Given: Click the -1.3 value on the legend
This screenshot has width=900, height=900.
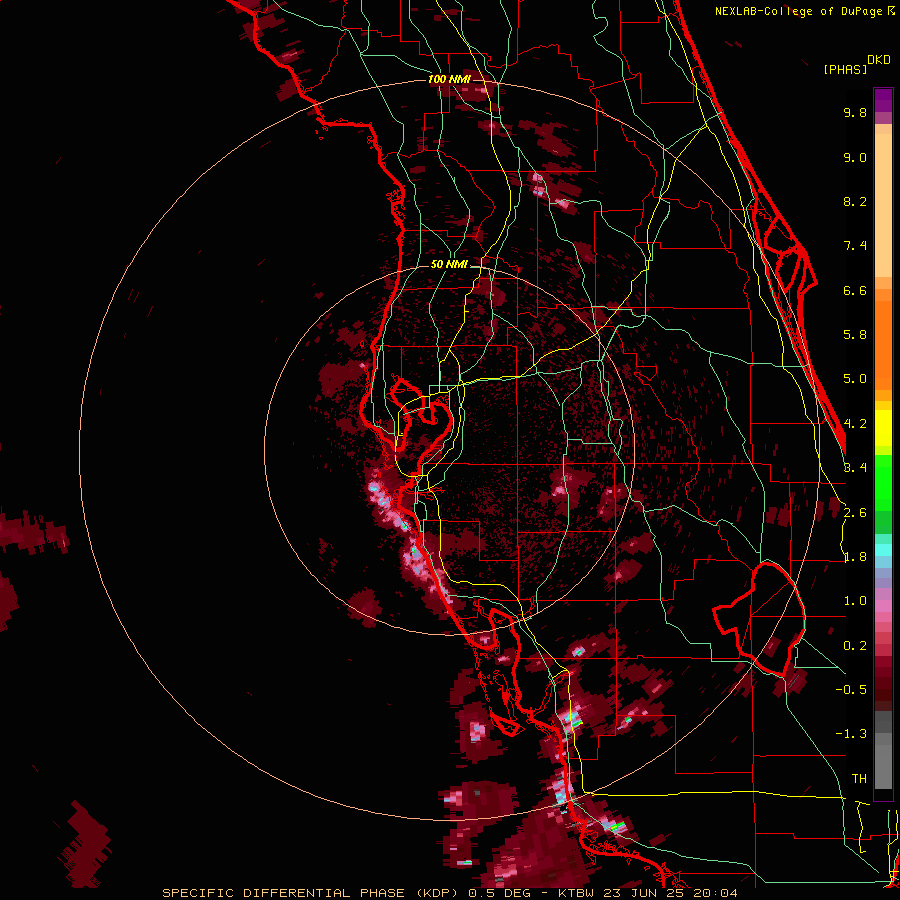Looking at the screenshot, I should pyautogui.click(x=851, y=734).
